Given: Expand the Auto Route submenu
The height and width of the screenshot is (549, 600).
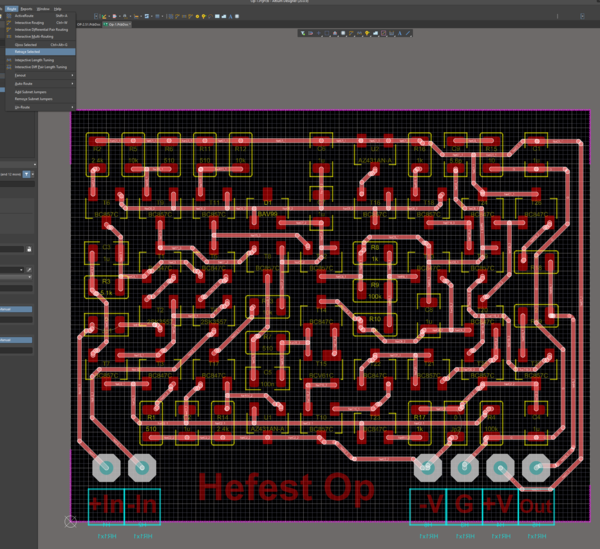Looking at the screenshot, I should [x=41, y=84].
